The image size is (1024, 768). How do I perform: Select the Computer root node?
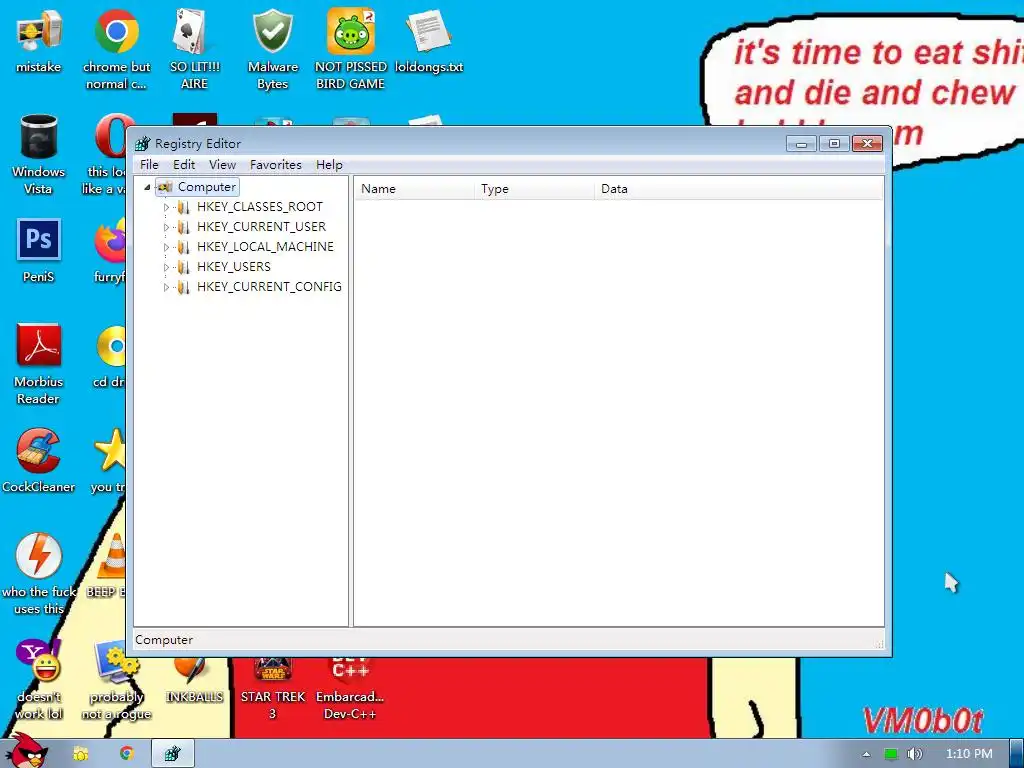point(198,187)
